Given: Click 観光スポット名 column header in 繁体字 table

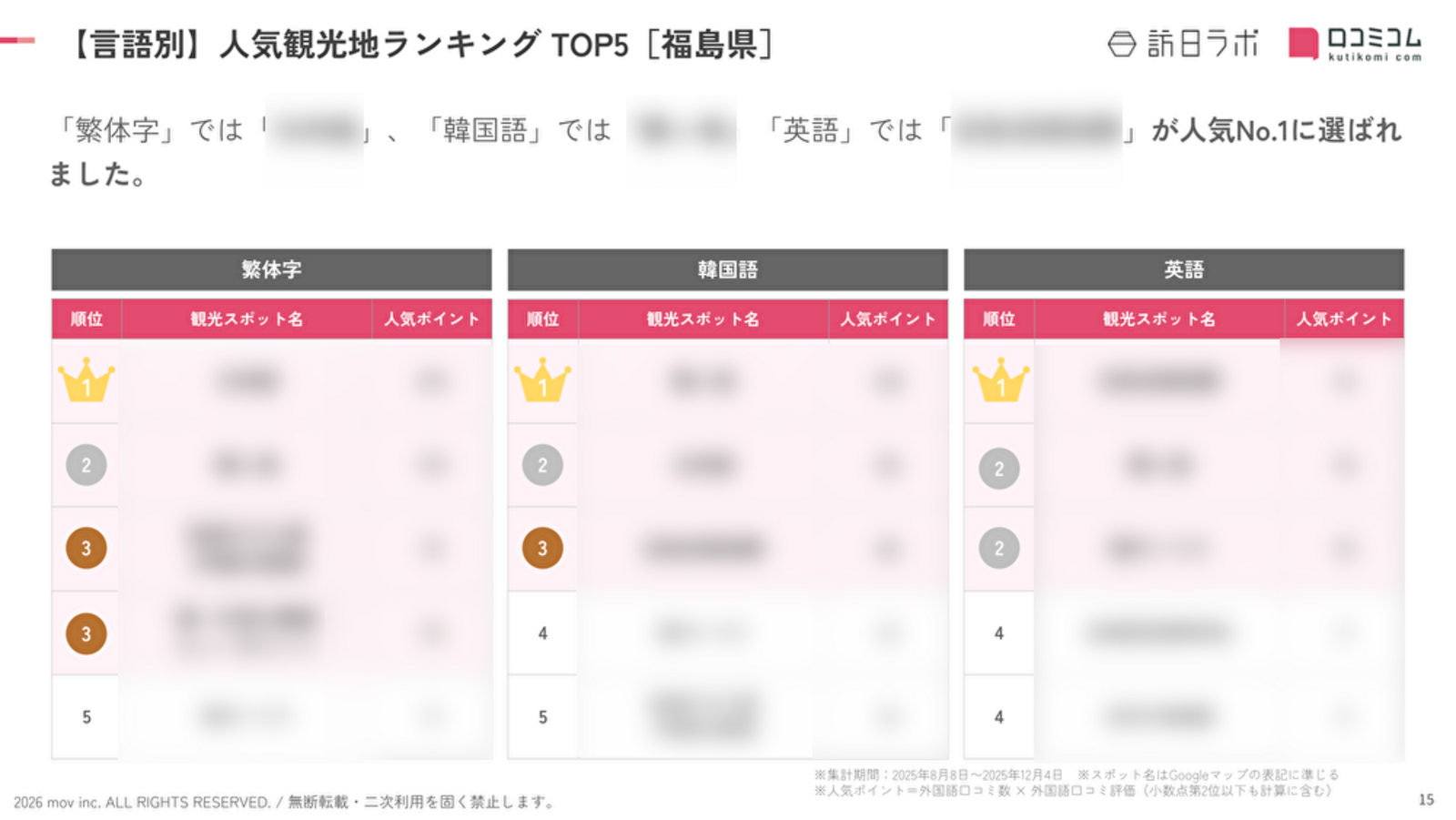Looking at the screenshot, I should pos(247,319).
